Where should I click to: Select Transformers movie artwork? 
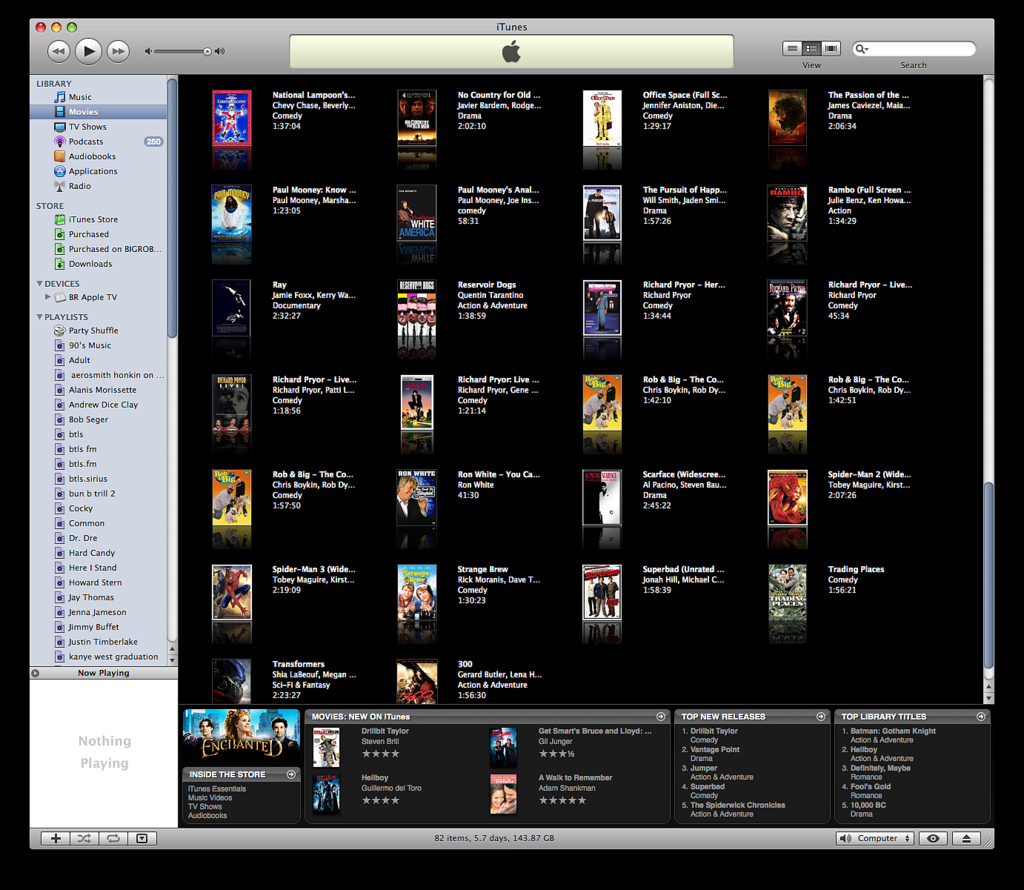click(232, 681)
